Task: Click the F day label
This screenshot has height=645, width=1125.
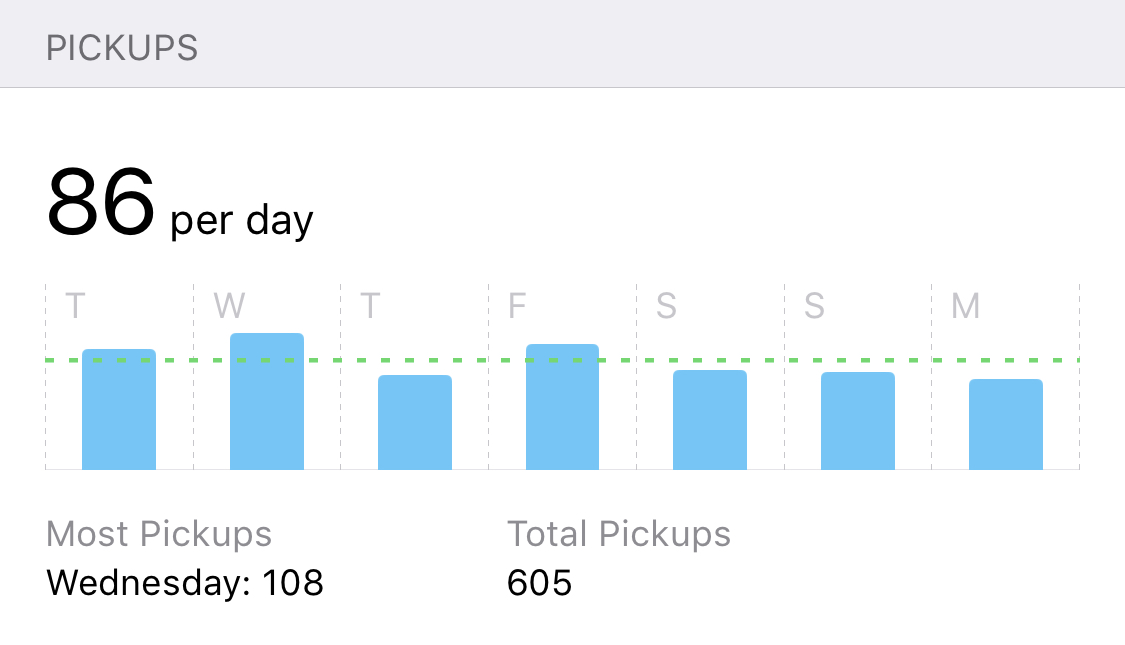Action: (x=517, y=306)
